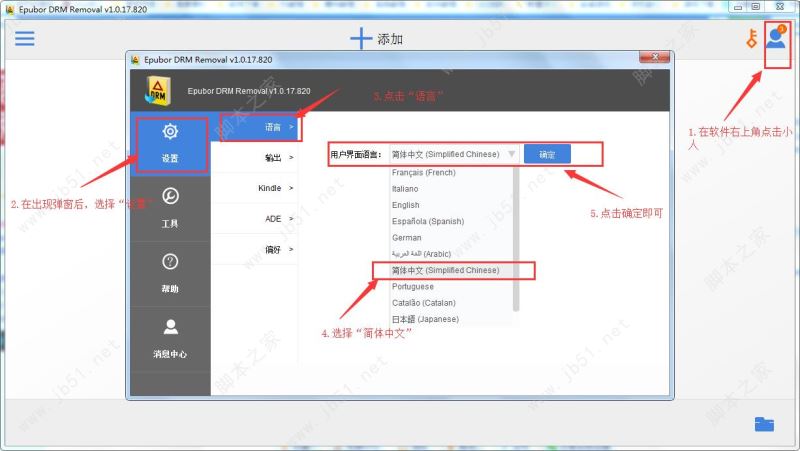Open the hamburger menu in main window
800x451 pixels.
[24, 38]
